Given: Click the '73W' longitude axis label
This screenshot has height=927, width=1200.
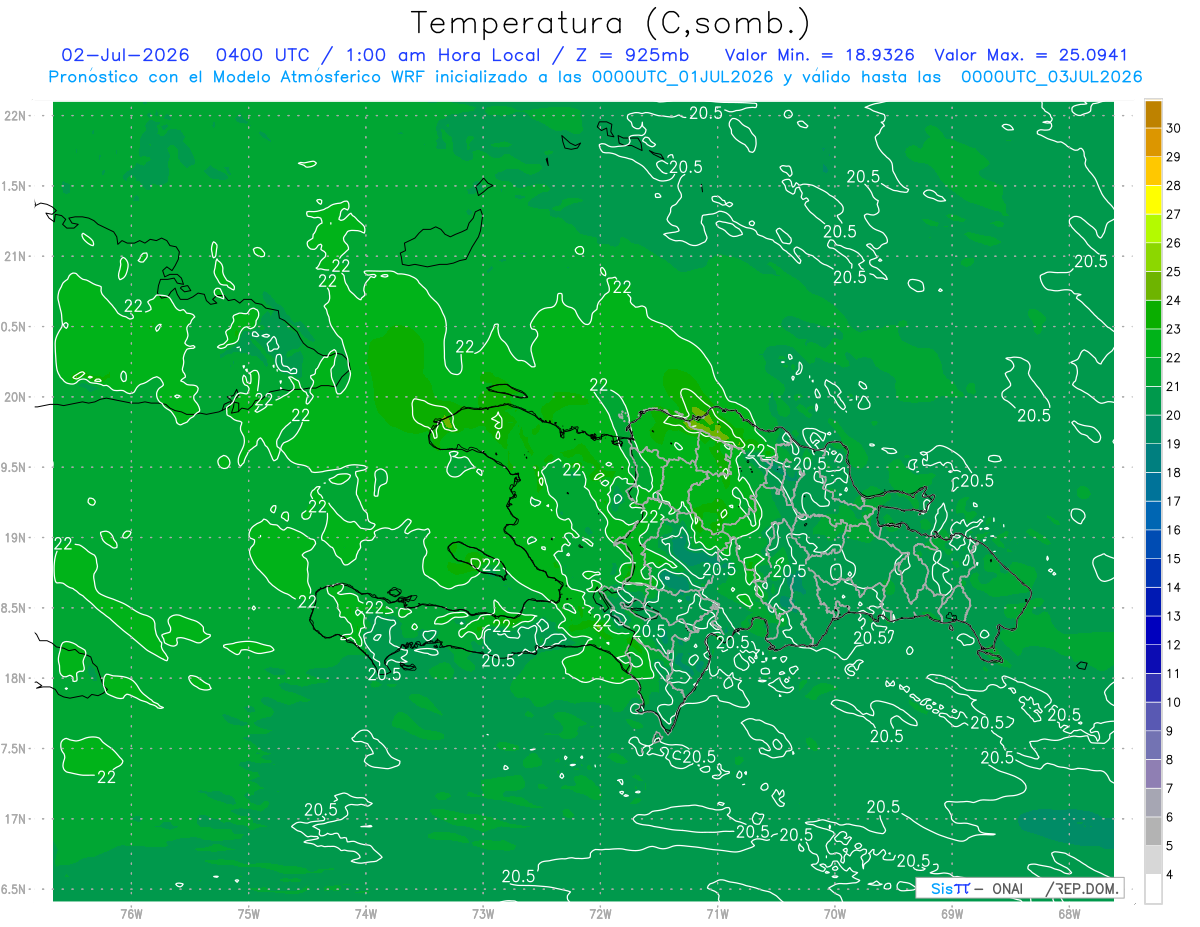Looking at the screenshot, I should (483, 913).
